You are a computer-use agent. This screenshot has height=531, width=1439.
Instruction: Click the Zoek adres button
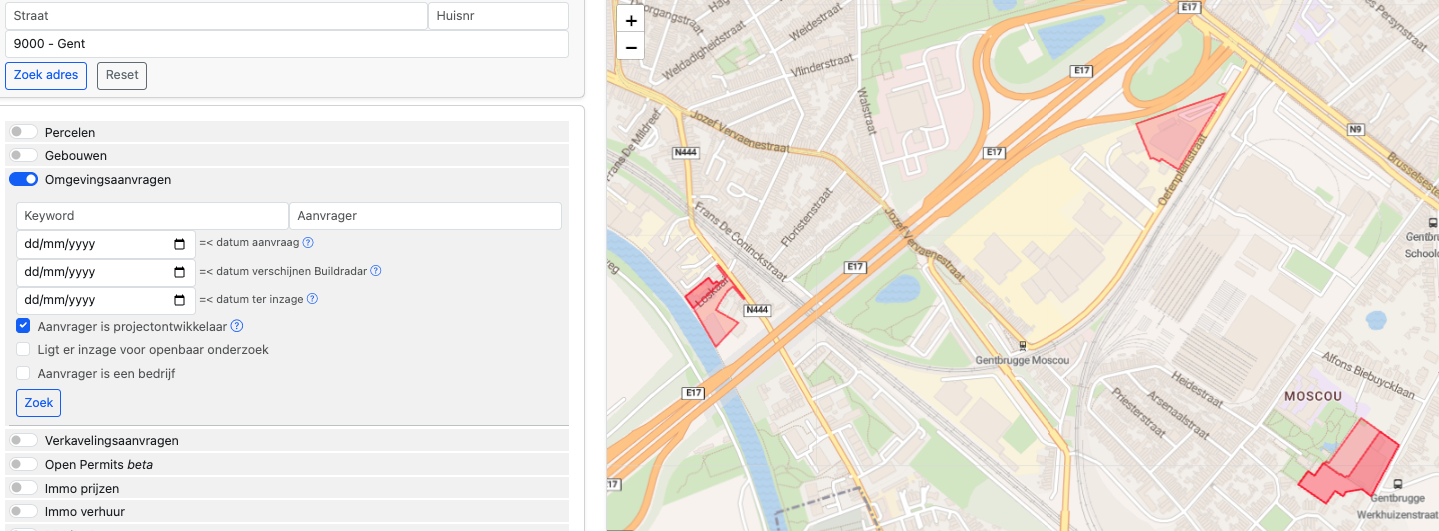coord(46,75)
